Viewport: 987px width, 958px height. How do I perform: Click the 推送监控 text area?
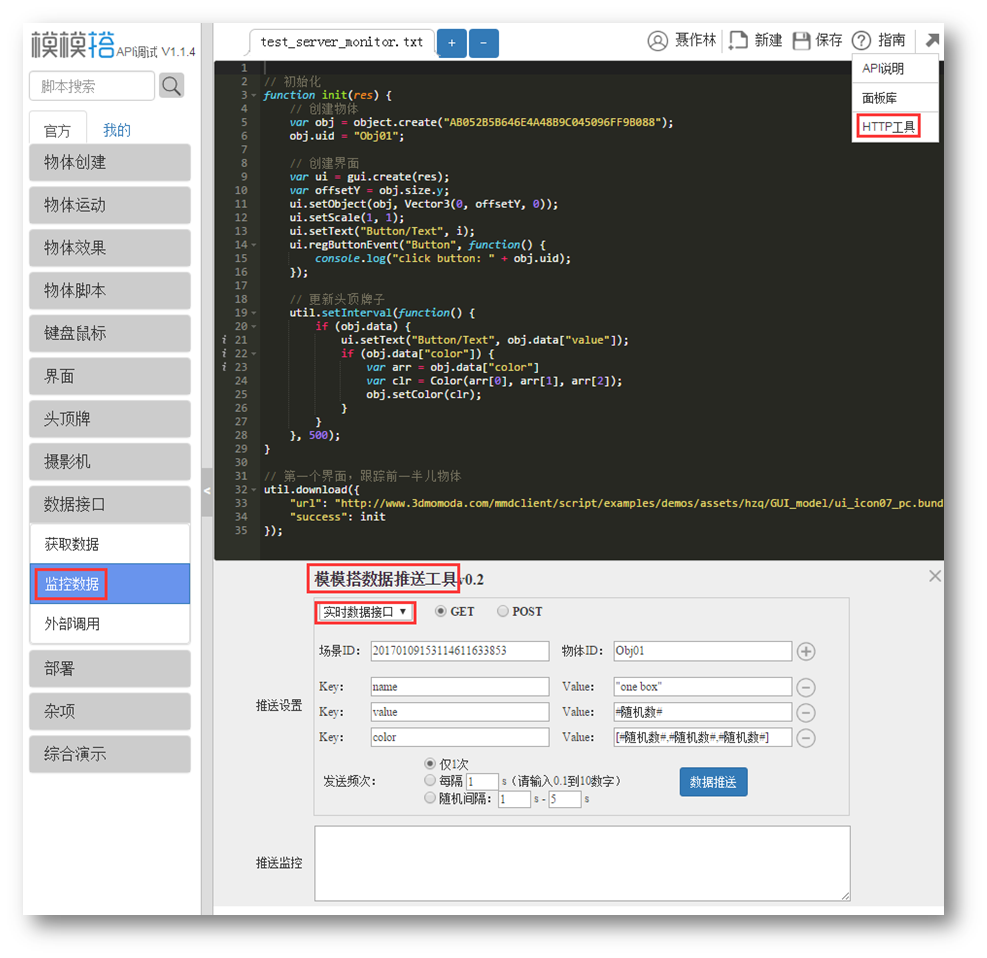pyautogui.click(x=582, y=863)
